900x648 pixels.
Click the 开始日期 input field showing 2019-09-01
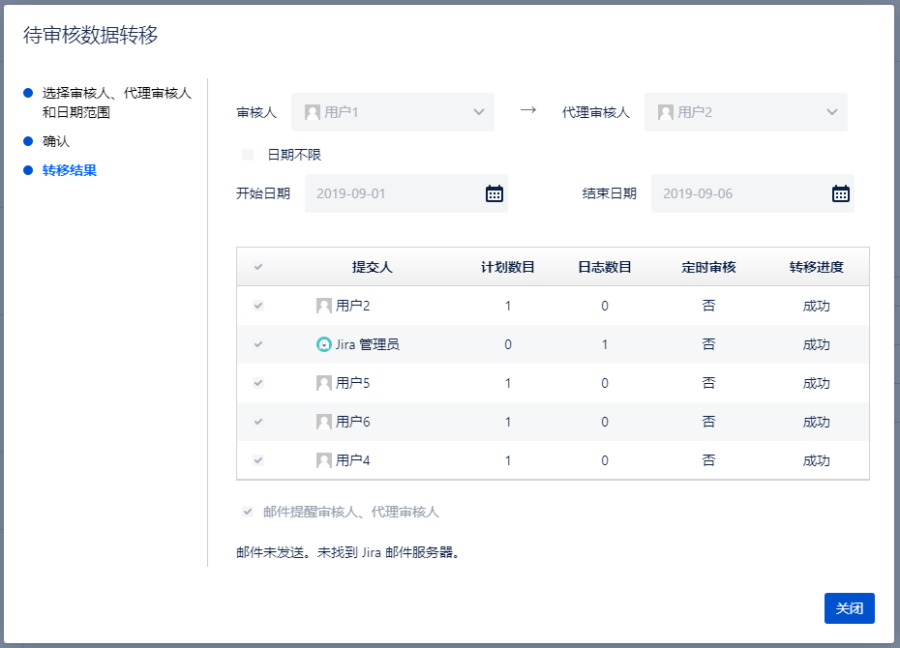click(x=390, y=194)
